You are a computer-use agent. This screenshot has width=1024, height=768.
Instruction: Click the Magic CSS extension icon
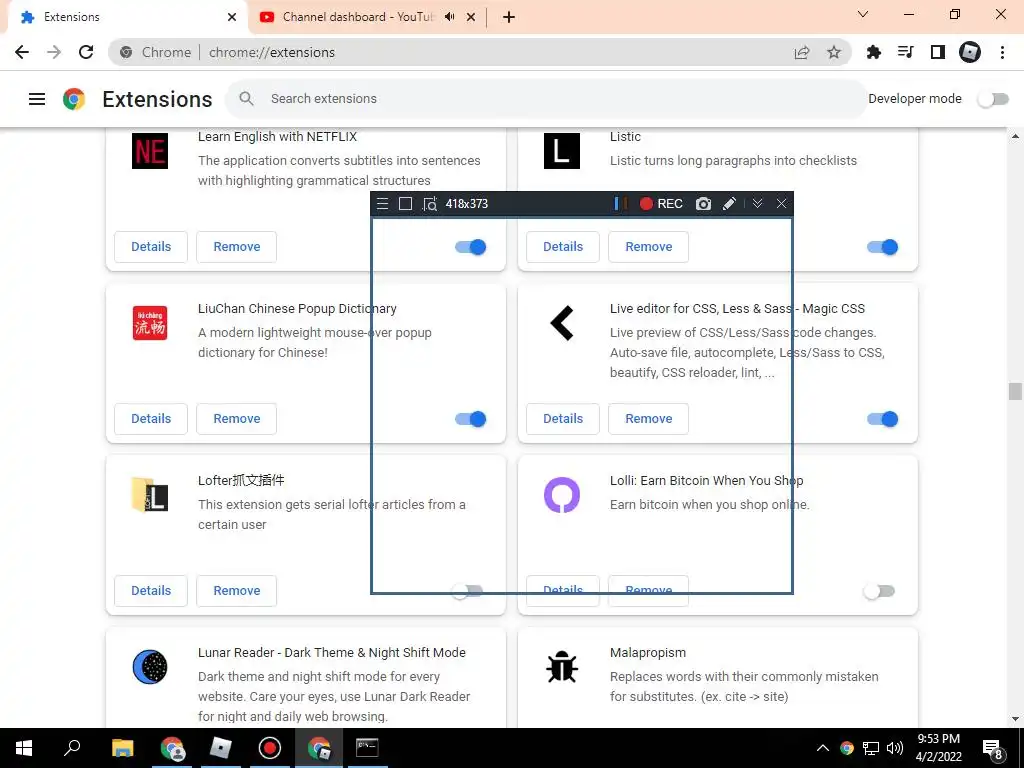[562, 323]
